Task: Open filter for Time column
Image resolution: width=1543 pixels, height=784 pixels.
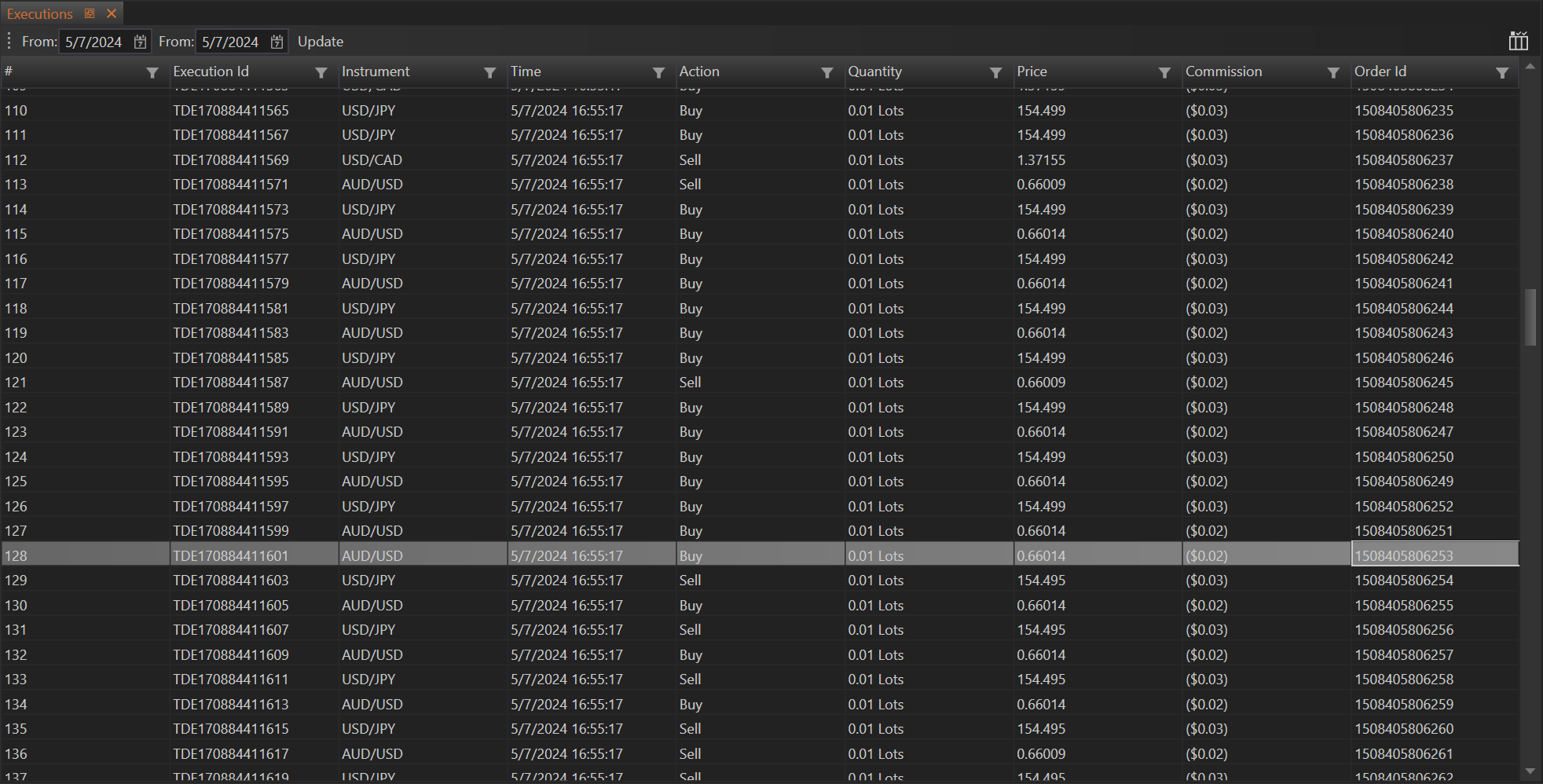Action: 658,73
